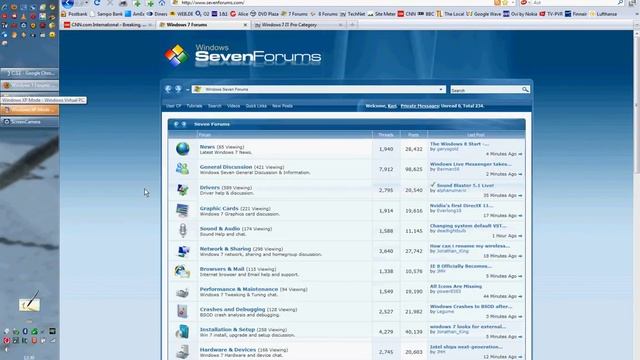
Task: Open the Installation & Setup forum link
Action: (x=227, y=329)
